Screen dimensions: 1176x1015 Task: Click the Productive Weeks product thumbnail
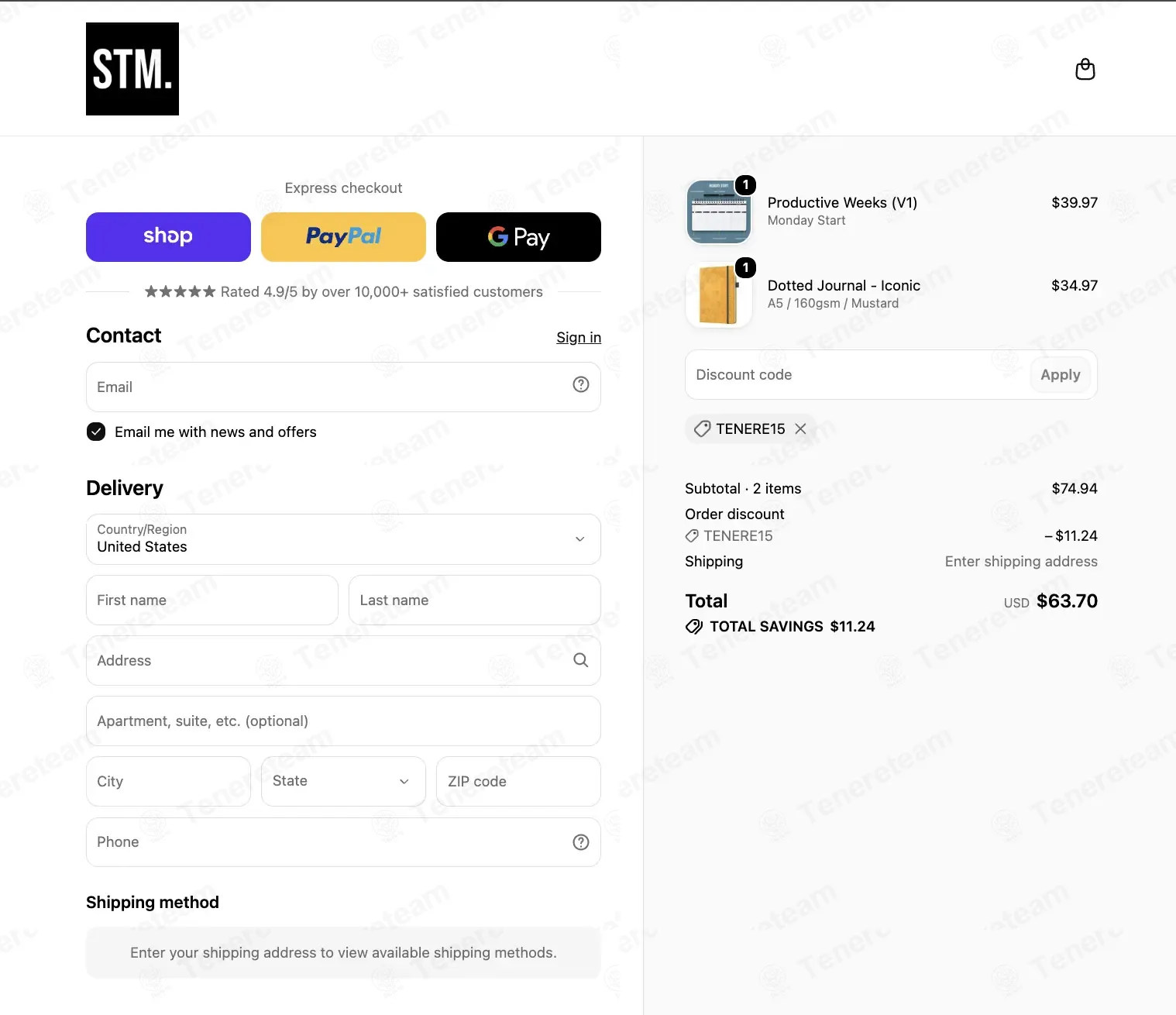point(719,211)
